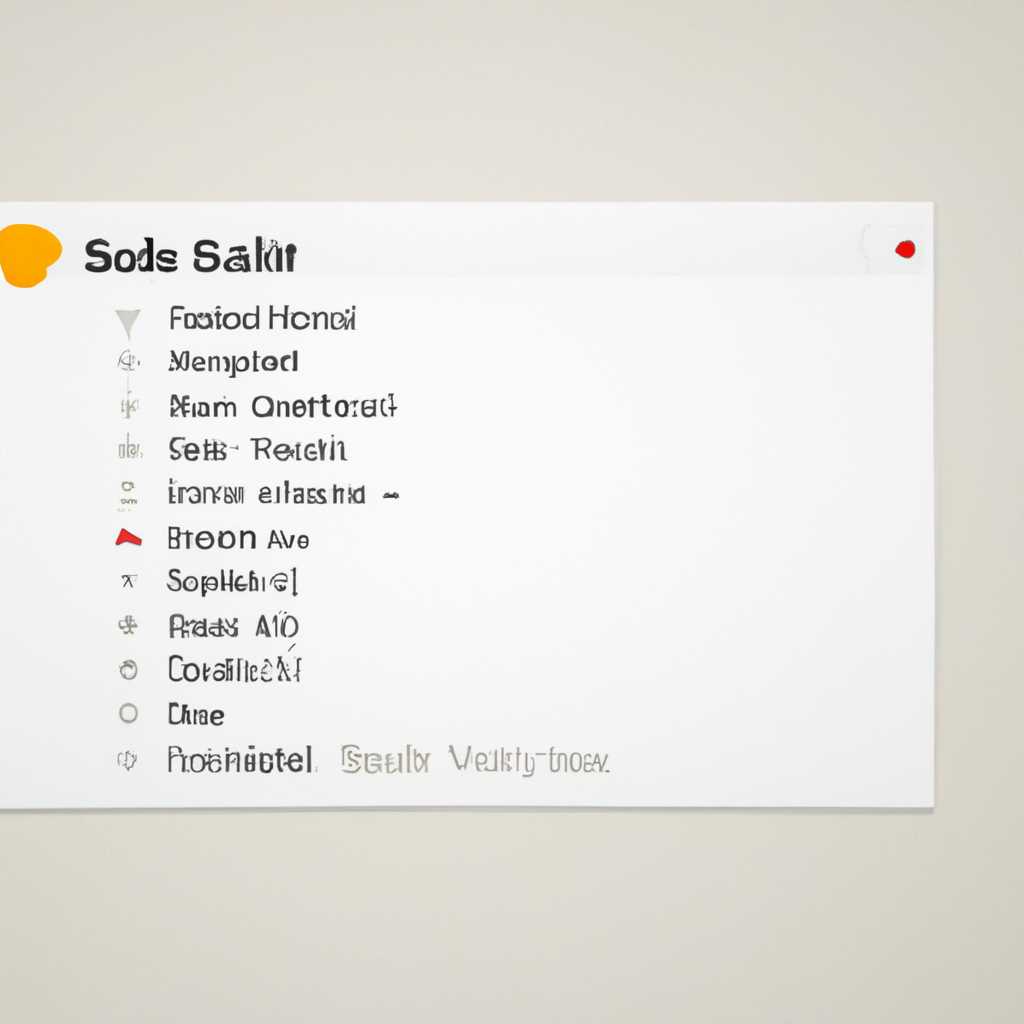Click the red dot in header
The height and width of the screenshot is (1024, 1024).
(x=905, y=249)
